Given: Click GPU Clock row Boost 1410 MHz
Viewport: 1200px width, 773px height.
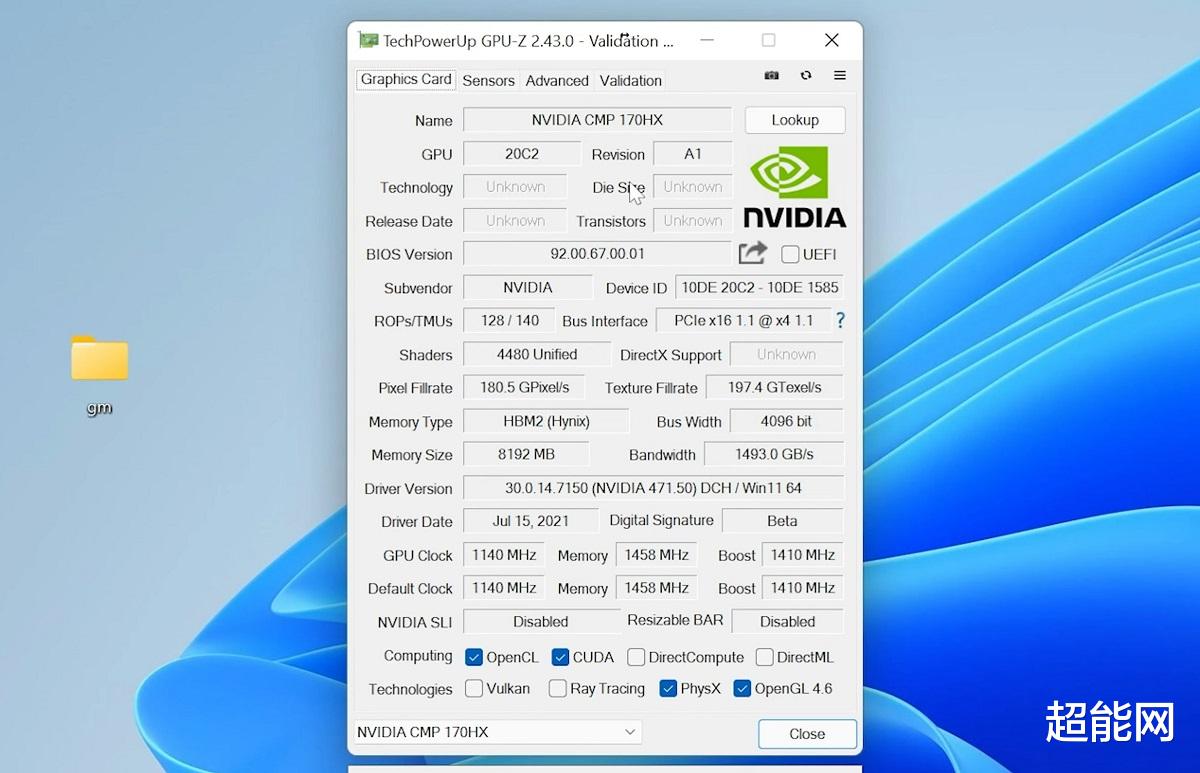Looking at the screenshot, I should click(802, 556).
